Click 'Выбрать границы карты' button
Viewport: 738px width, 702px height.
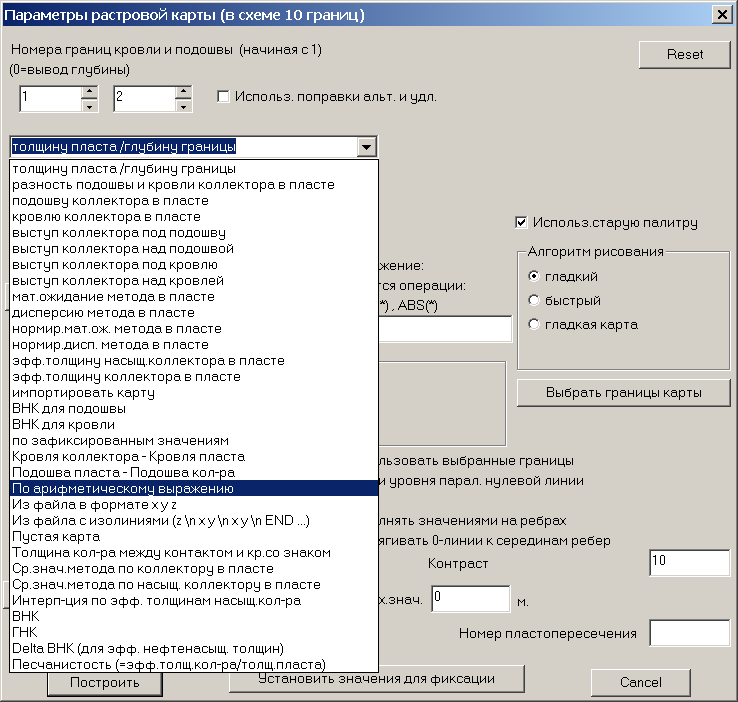tap(623, 392)
